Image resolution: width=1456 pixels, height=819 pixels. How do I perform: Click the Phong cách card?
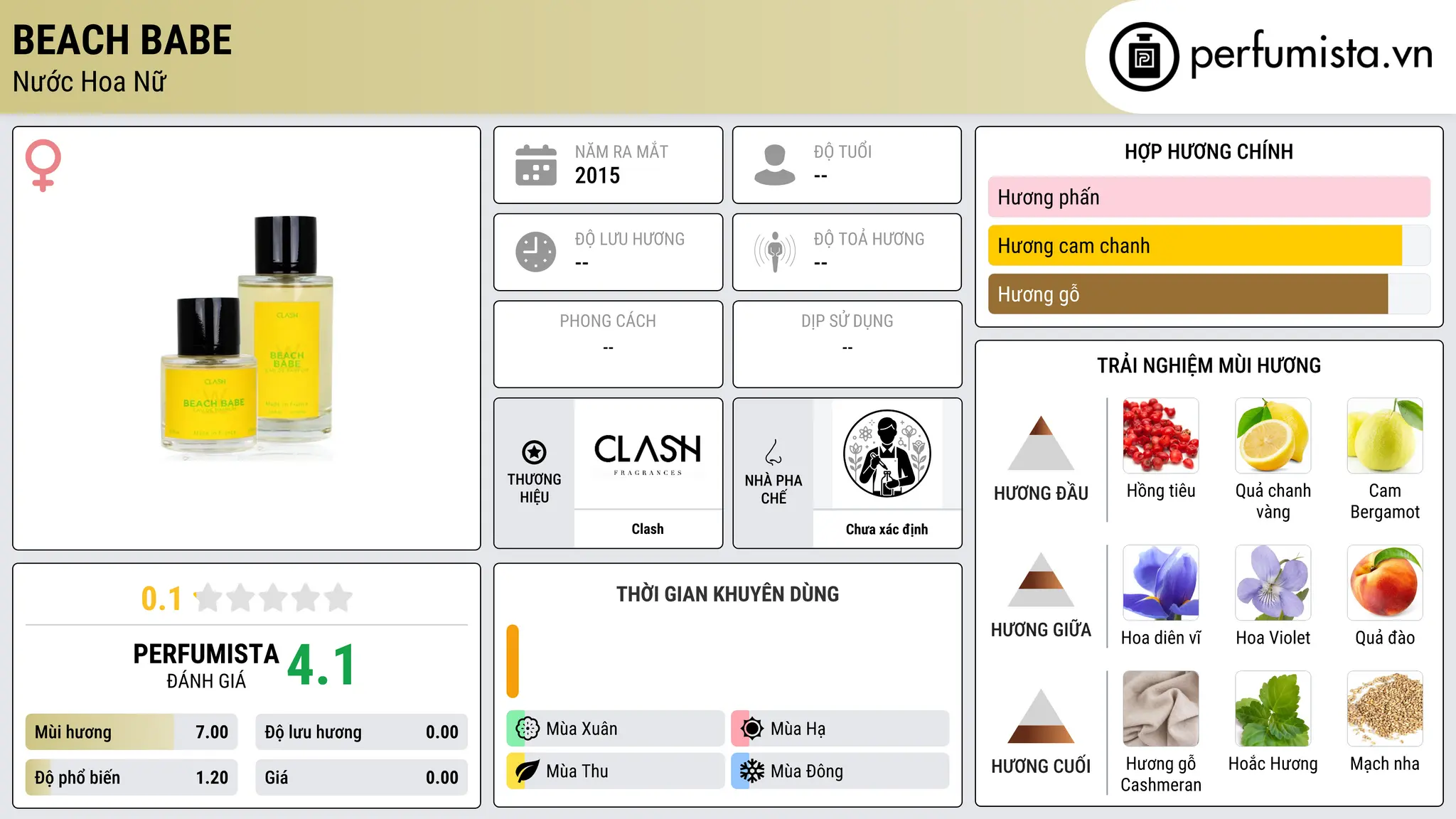[x=609, y=344]
